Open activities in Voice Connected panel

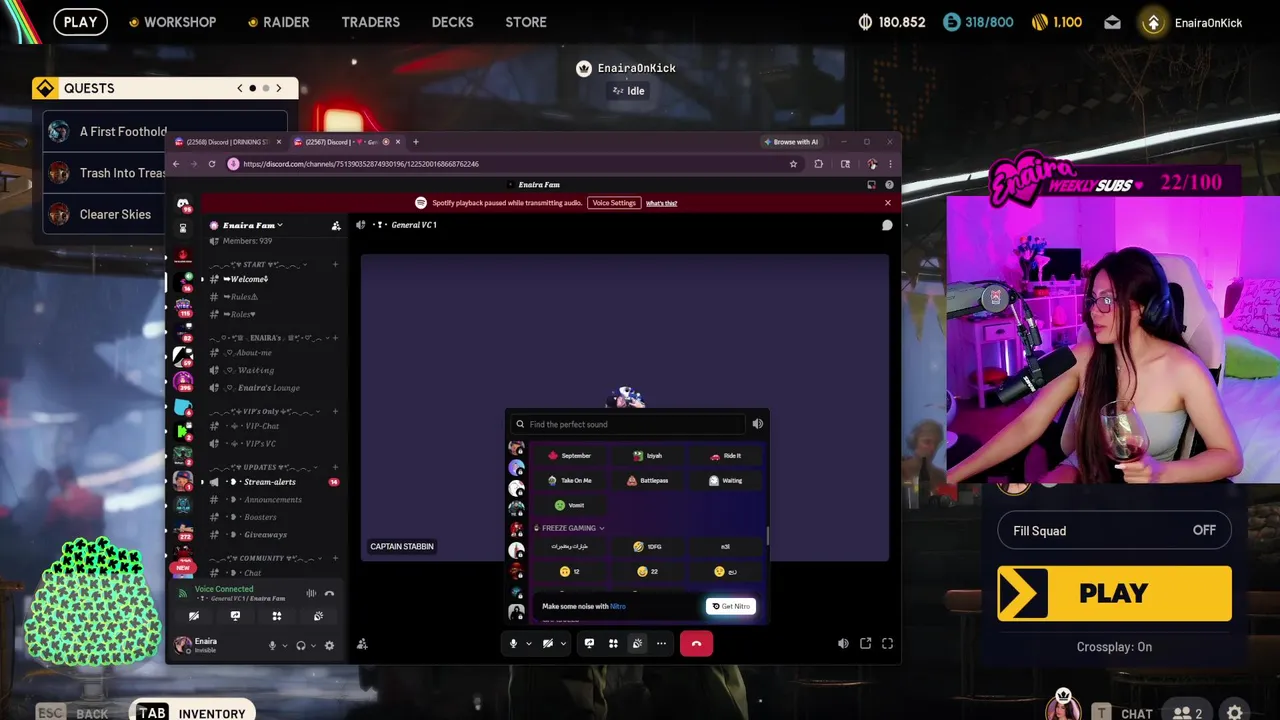pyautogui.click(x=277, y=616)
